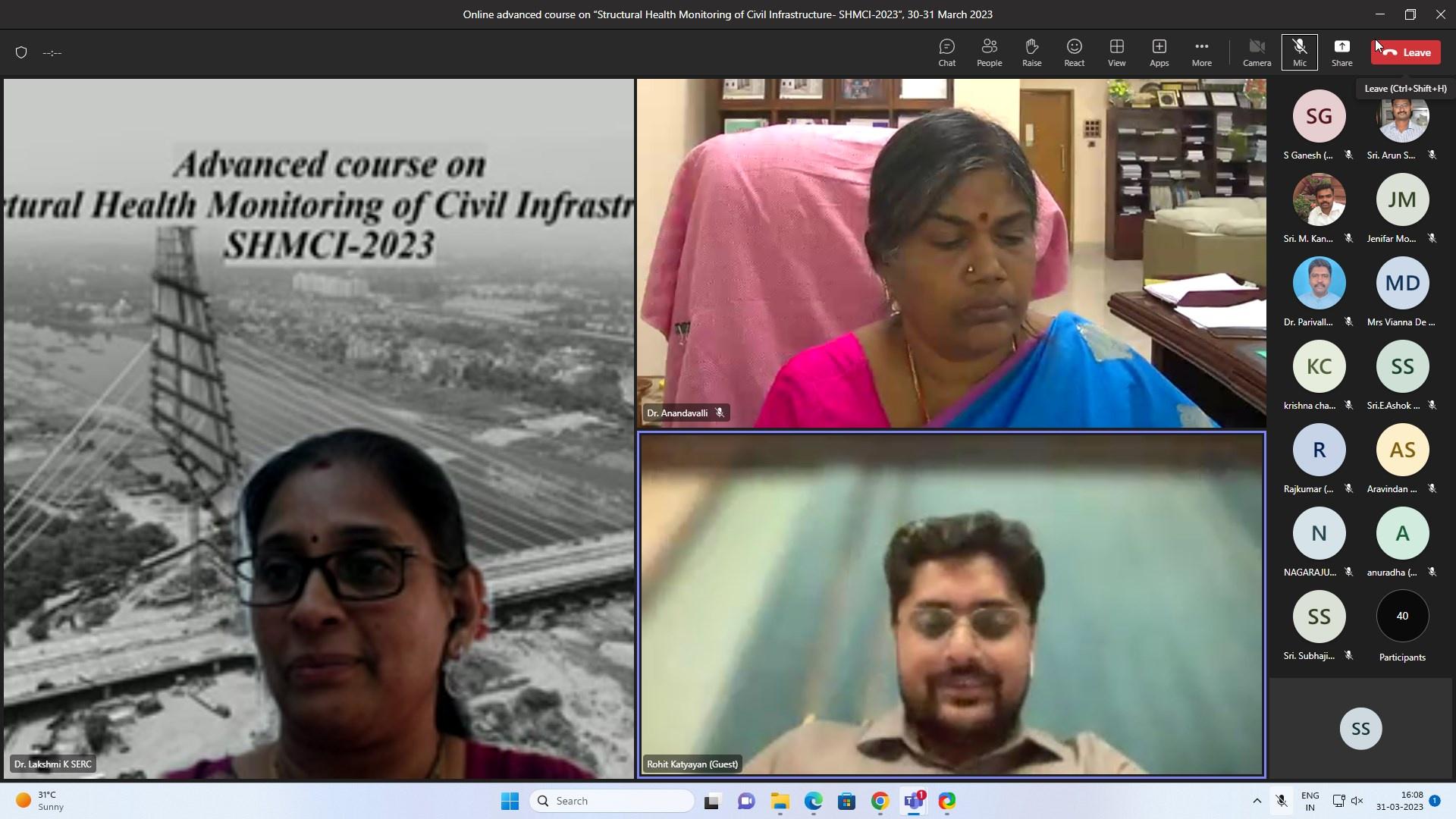Screen dimensions: 1456x819
Task: Select Rohit Katyayan guest video tile
Action: tap(951, 604)
